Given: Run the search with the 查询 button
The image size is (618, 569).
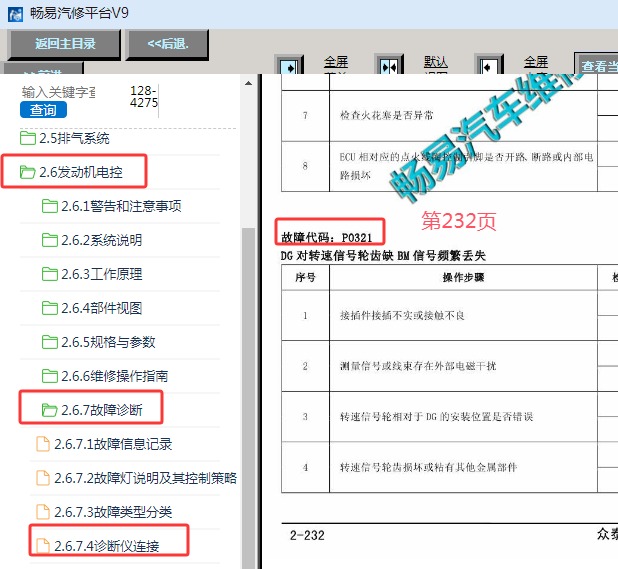Looking at the screenshot, I should pos(43,110).
